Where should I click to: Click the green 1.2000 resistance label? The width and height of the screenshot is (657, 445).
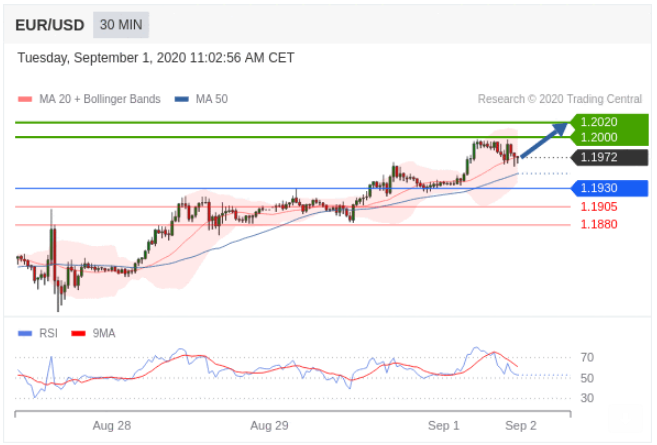(598, 137)
